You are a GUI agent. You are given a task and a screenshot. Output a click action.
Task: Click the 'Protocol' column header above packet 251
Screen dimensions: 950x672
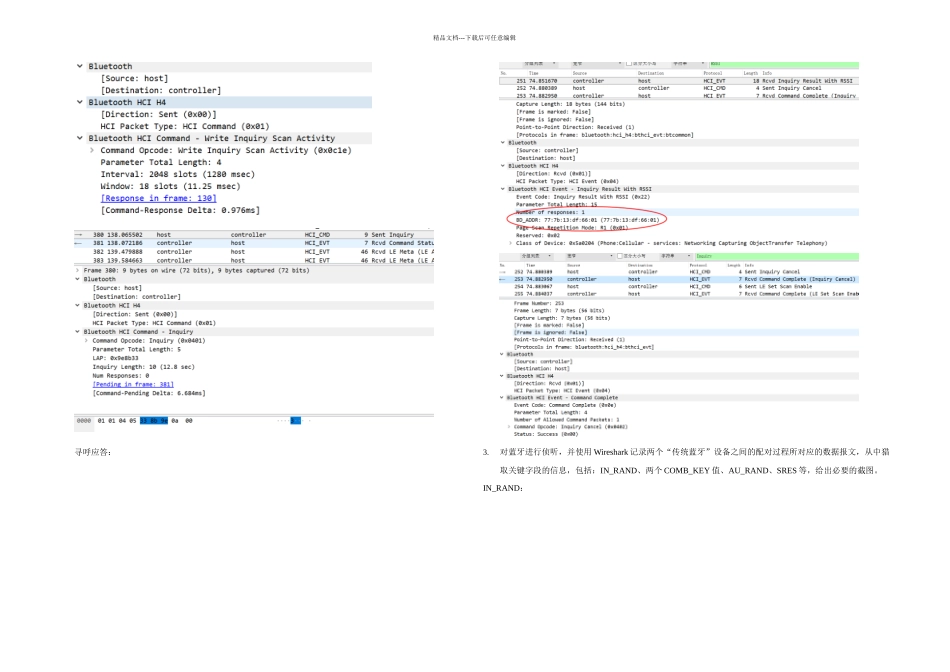pos(712,73)
